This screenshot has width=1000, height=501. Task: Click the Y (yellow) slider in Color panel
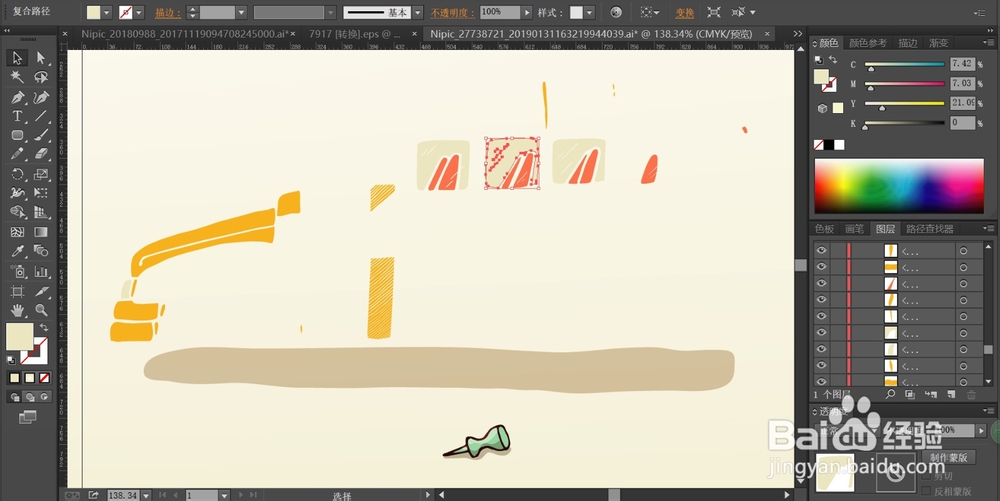coord(904,103)
